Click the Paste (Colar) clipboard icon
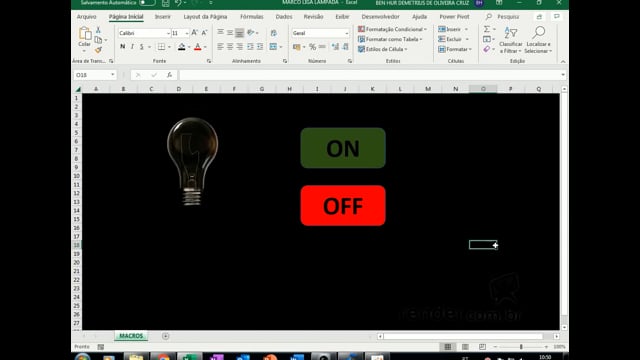Viewport: 640px width, 360px height. (84, 33)
